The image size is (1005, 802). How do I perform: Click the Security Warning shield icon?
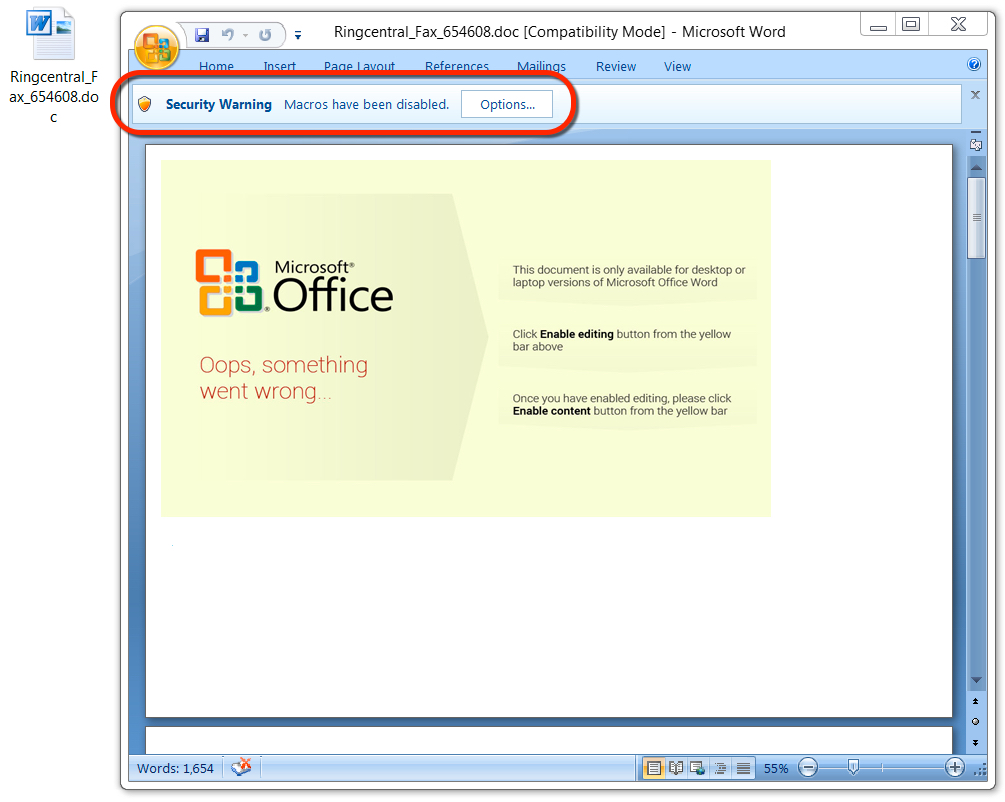pos(145,104)
